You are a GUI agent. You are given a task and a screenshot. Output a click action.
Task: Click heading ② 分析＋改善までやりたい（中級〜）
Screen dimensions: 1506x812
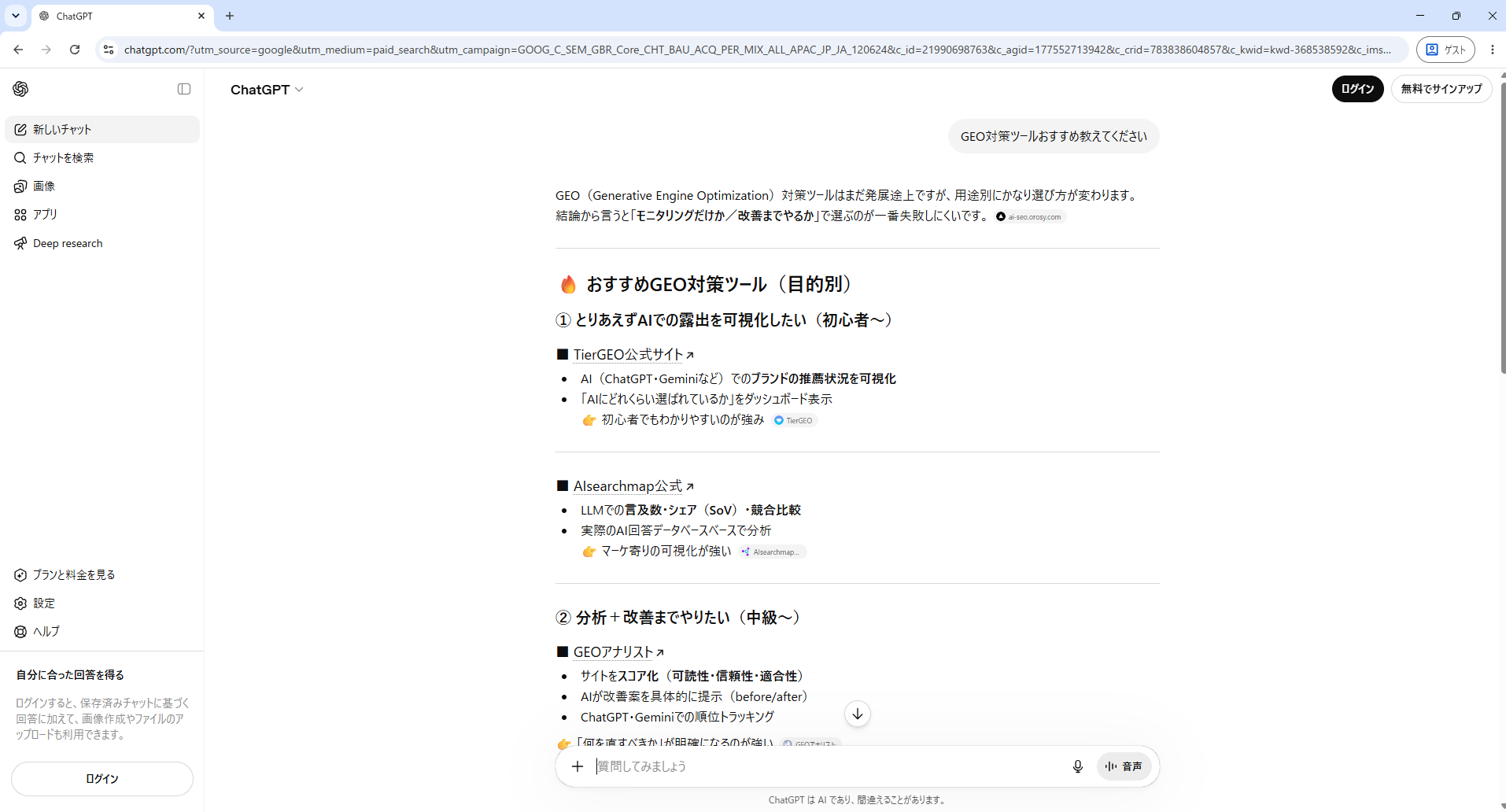coord(678,618)
